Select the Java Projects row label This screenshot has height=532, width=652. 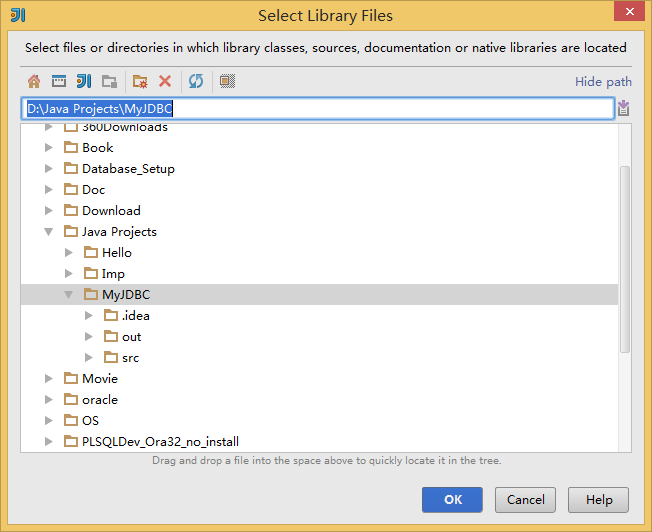pyautogui.click(x=119, y=232)
